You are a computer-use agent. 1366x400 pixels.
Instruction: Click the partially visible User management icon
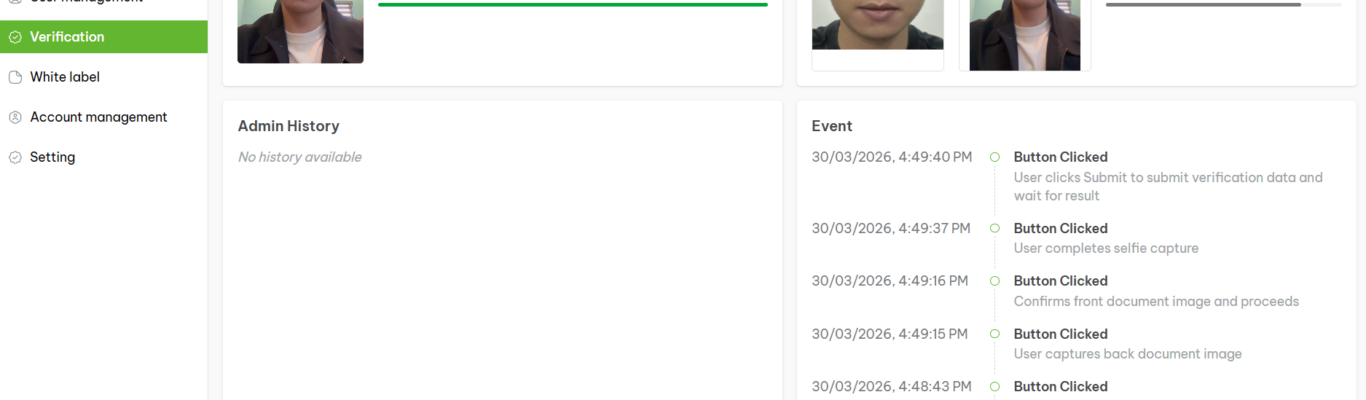coord(15,2)
